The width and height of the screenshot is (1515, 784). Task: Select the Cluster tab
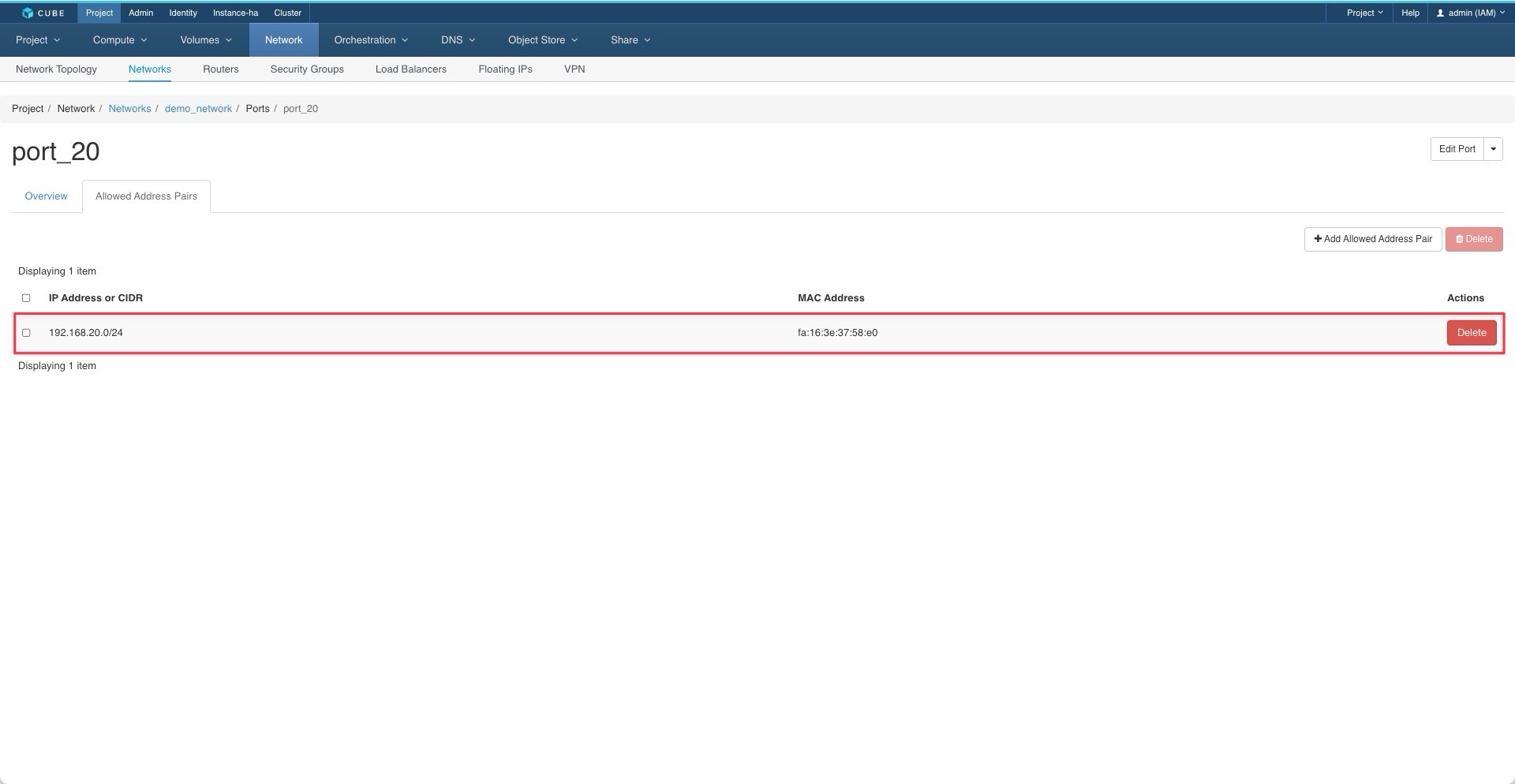(287, 13)
